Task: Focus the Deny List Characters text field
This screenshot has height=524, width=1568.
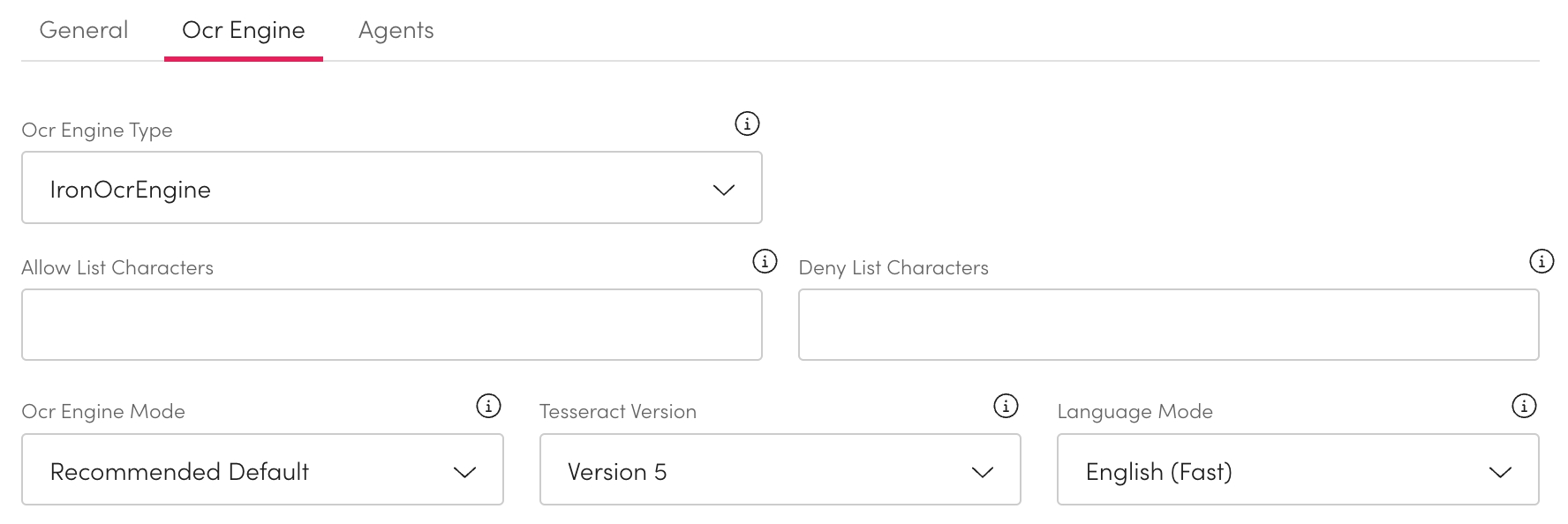Action: pyautogui.click(x=1168, y=325)
